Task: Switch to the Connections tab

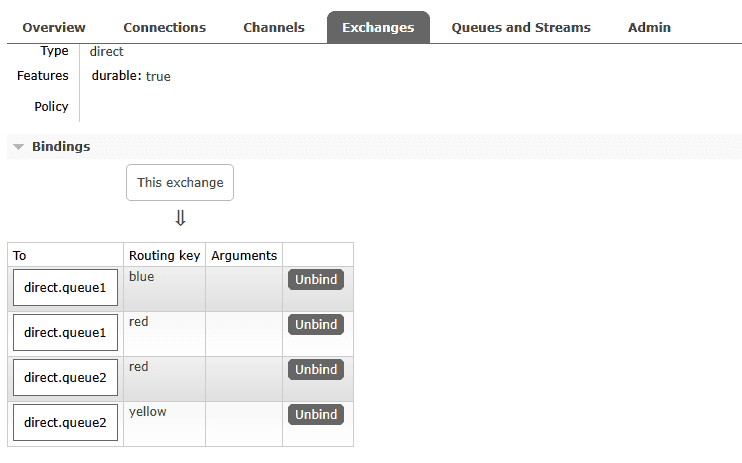Action: [164, 27]
